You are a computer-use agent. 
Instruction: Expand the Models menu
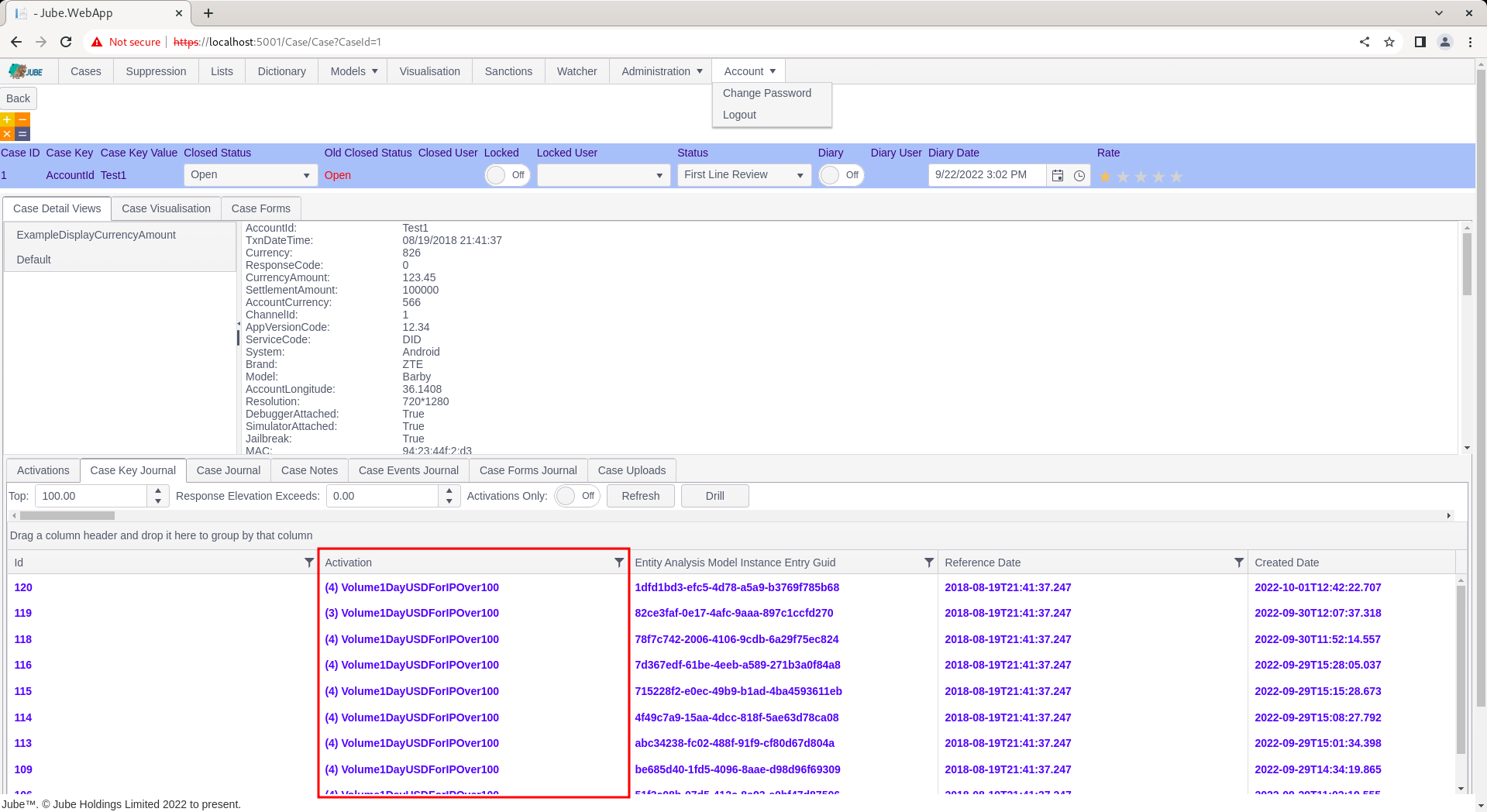pyautogui.click(x=353, y=71)
